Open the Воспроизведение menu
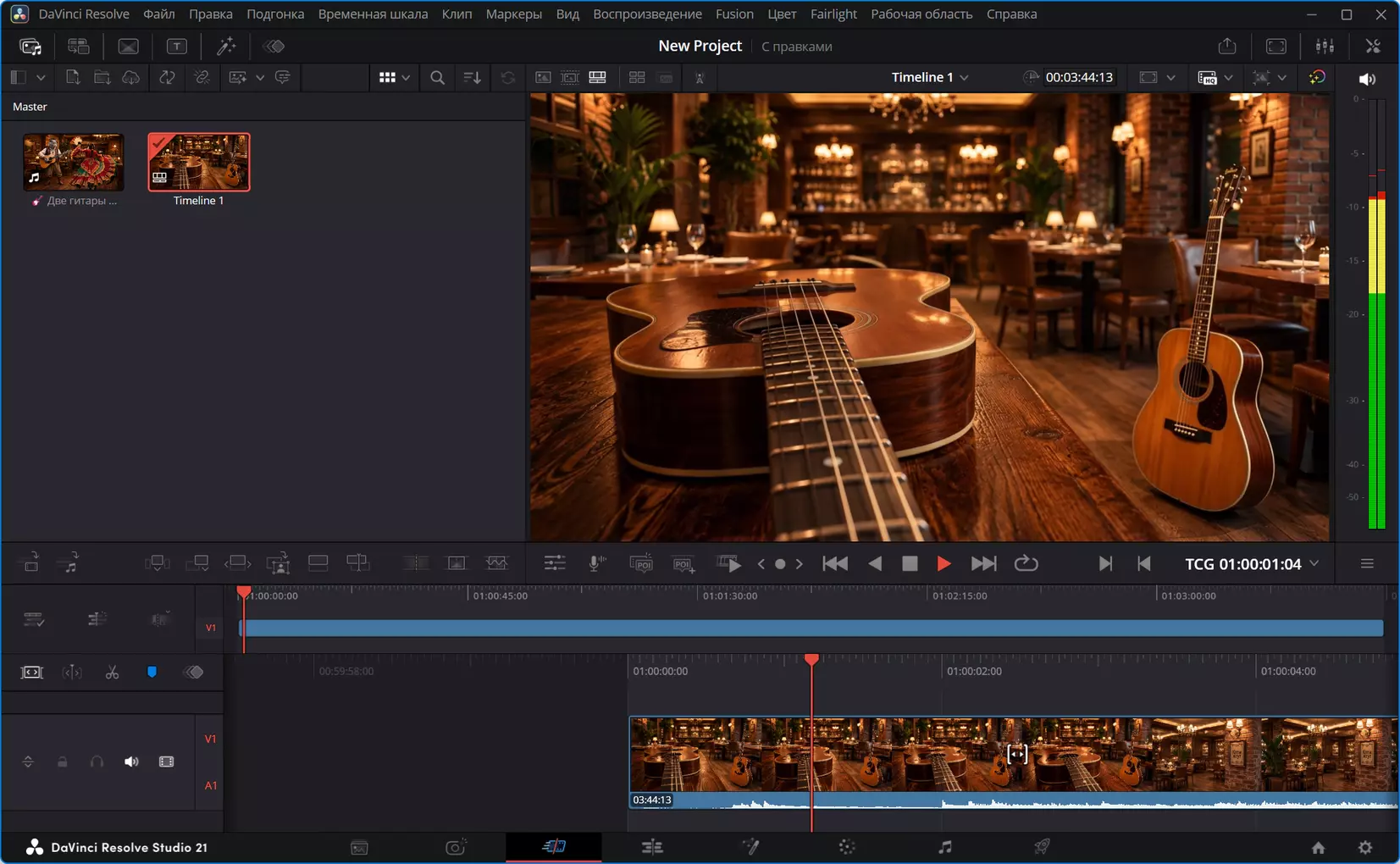This screenshot has width=1400, height=864. (647, 14)
